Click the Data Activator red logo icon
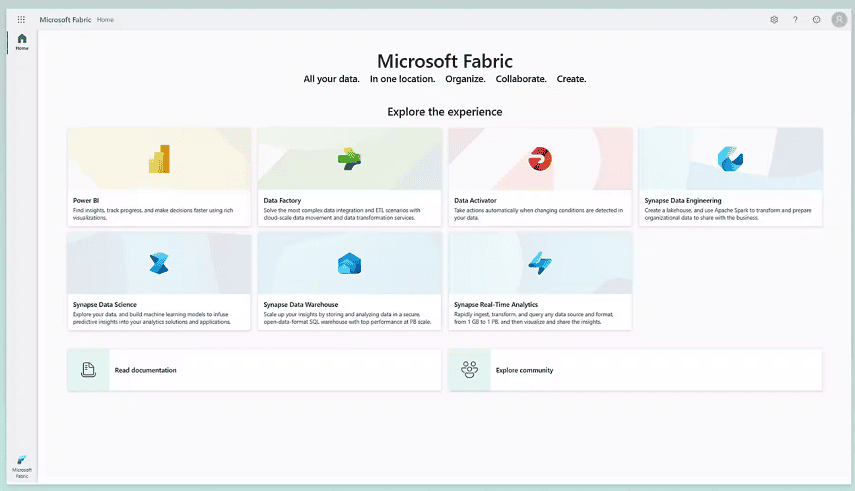Viewport: 855px width, 491px height. tap(540, 159)
